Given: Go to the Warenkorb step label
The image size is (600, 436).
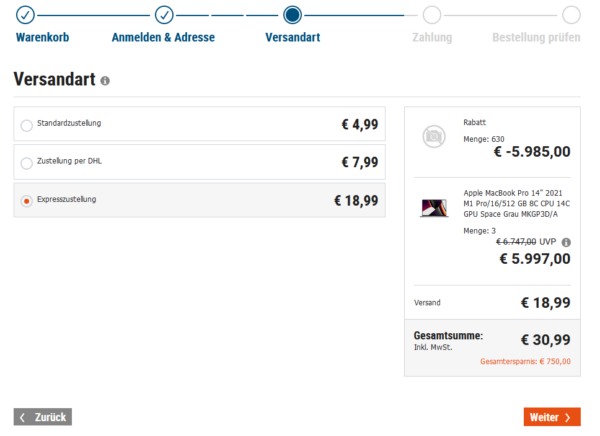Looking at the screenshot, I should pyautogui.click(x=42, y=38).
